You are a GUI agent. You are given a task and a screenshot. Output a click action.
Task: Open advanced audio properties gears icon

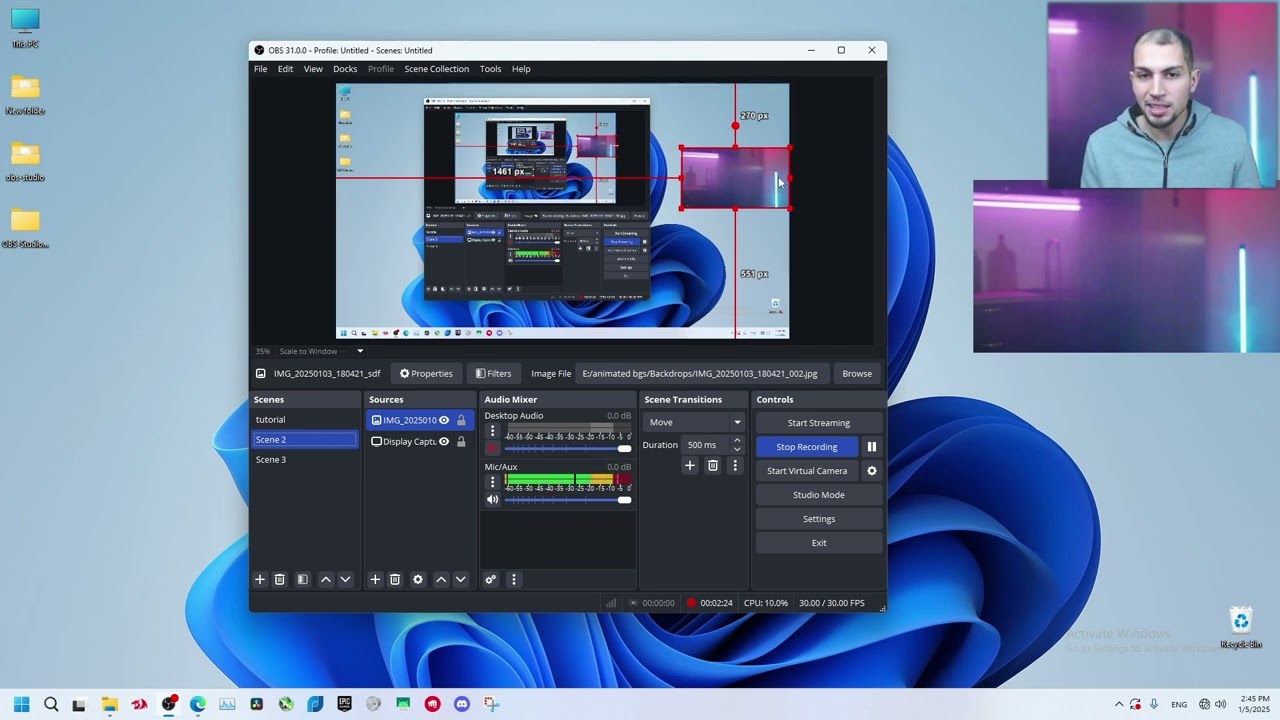pyautogui.click(x=490, y=579)
